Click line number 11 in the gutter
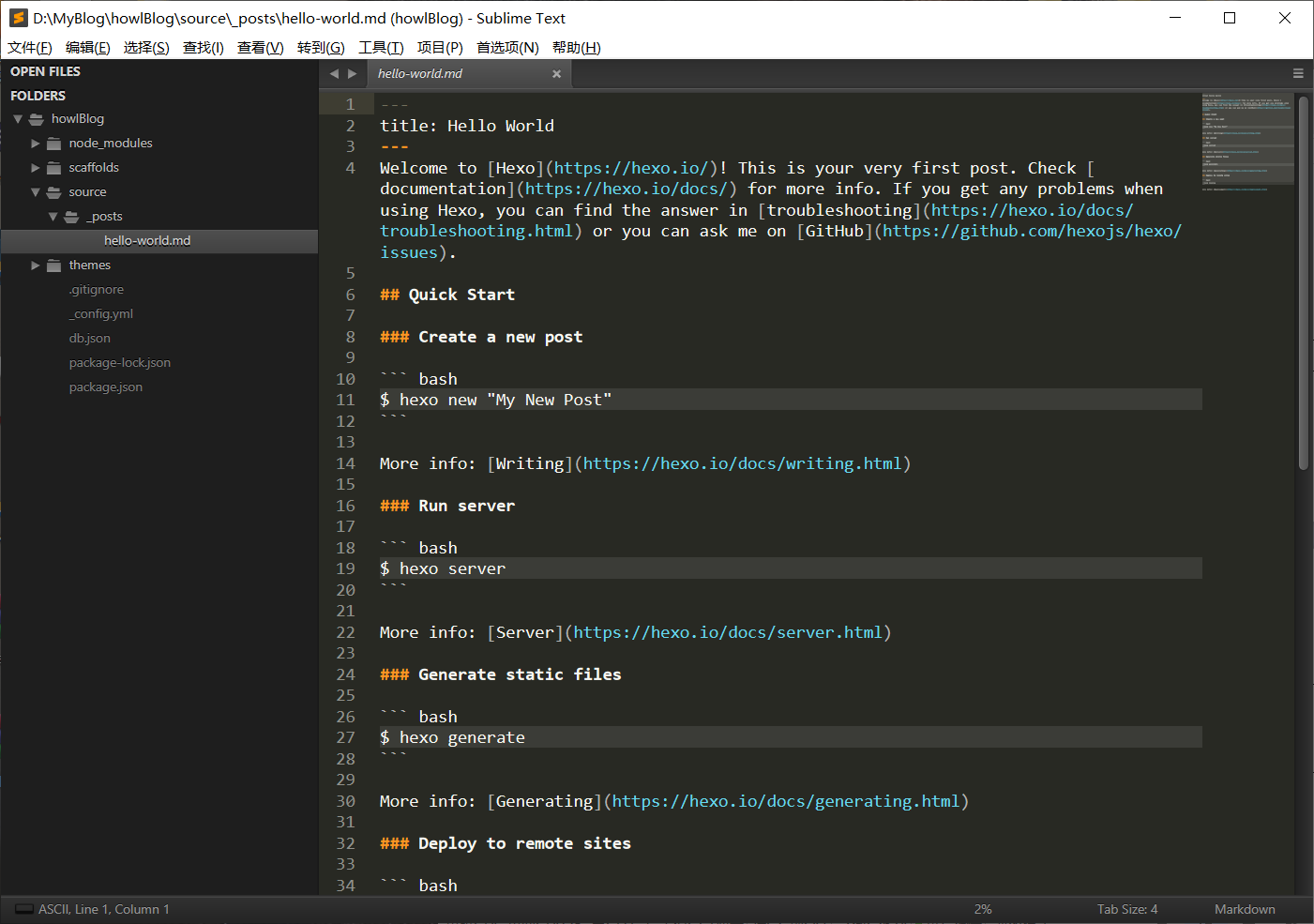The width and height of the screenshot is (1314, 924). pos(346,400)
